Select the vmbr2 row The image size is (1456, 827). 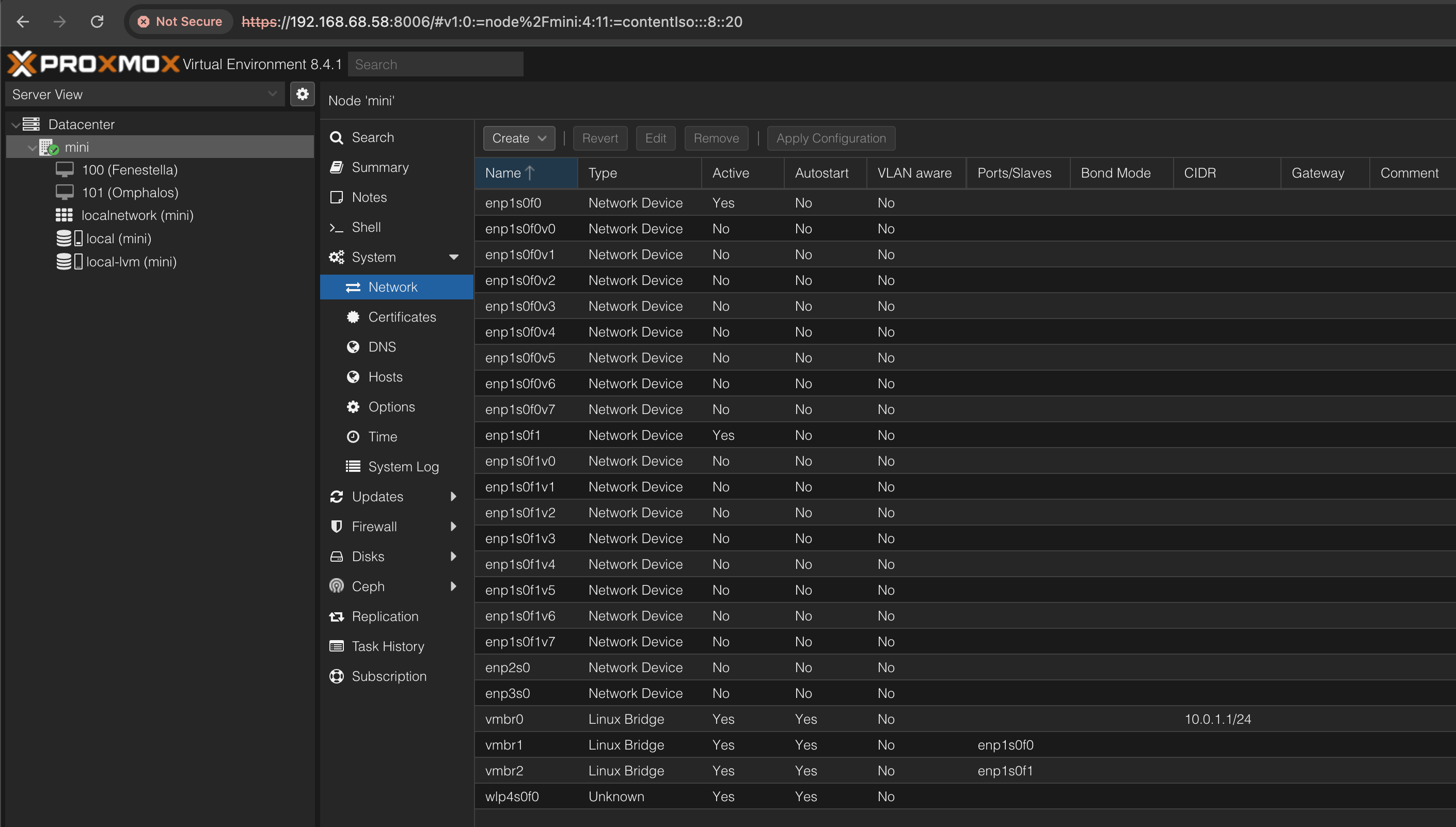coord(964,770)
